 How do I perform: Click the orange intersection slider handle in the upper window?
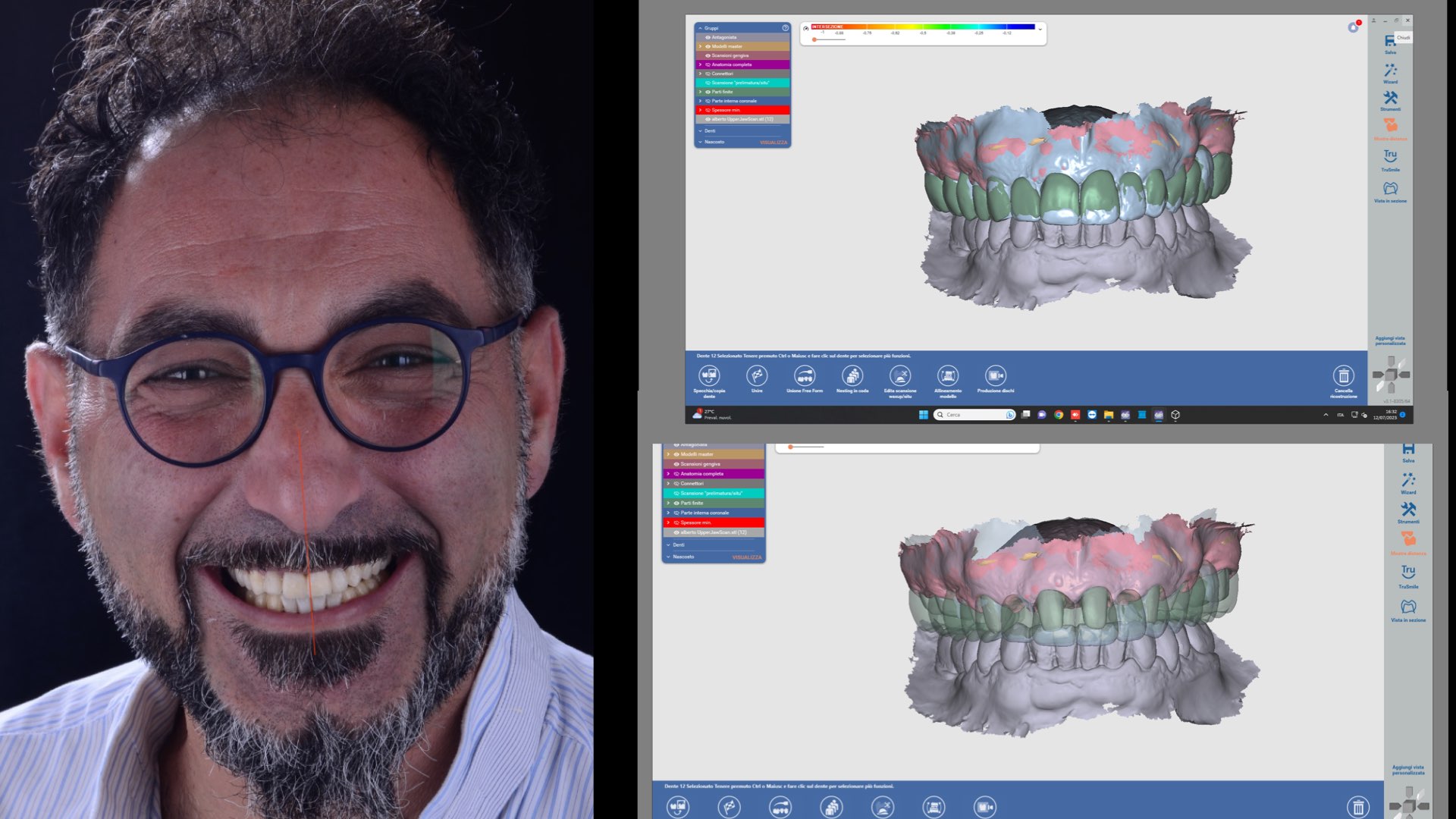[x=814, y=39]
